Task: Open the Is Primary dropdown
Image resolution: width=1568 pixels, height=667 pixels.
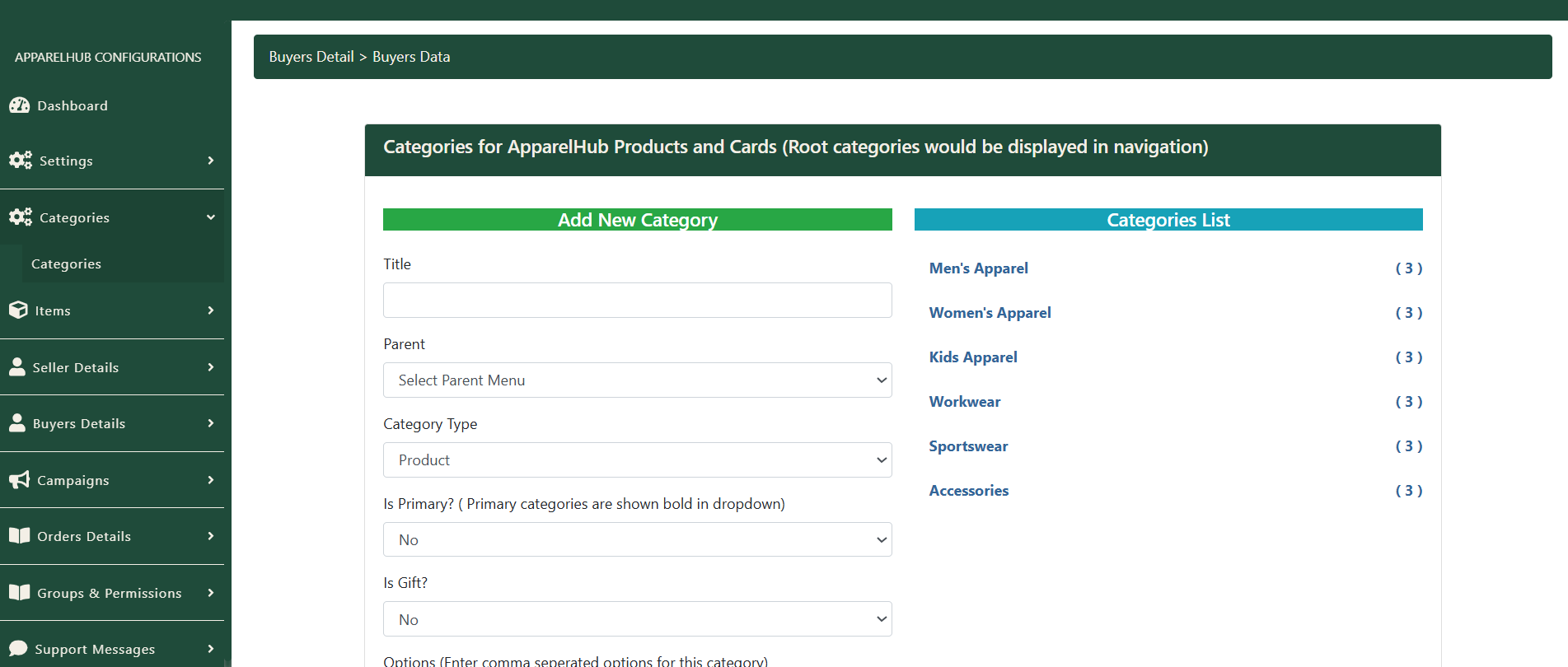Action: 637,540
